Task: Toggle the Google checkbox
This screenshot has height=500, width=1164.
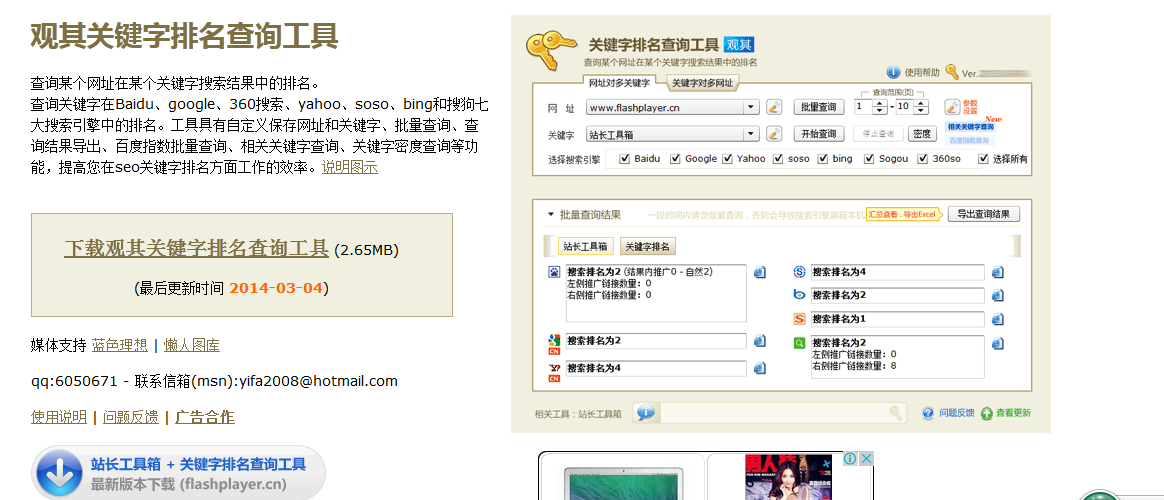Action: click(676, 159)
